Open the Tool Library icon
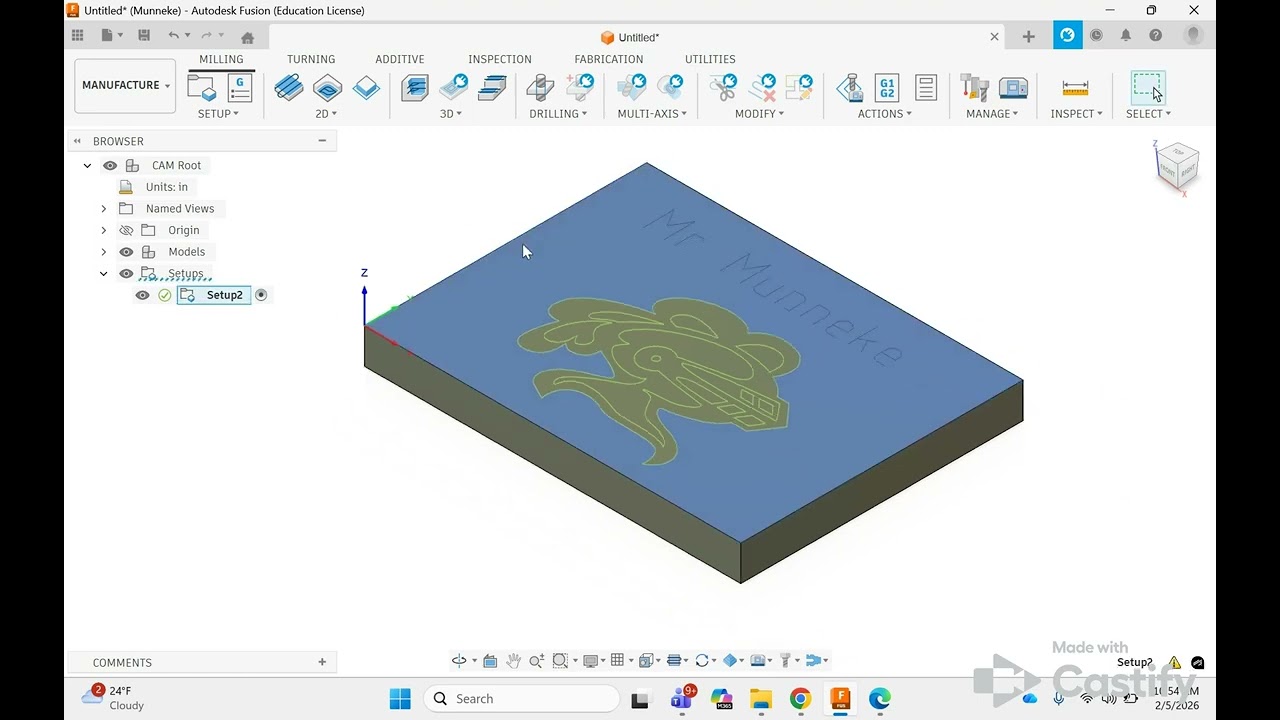The height and width of the screenshot is (720, 1280). pyautogui.click(x=974, y=88)
